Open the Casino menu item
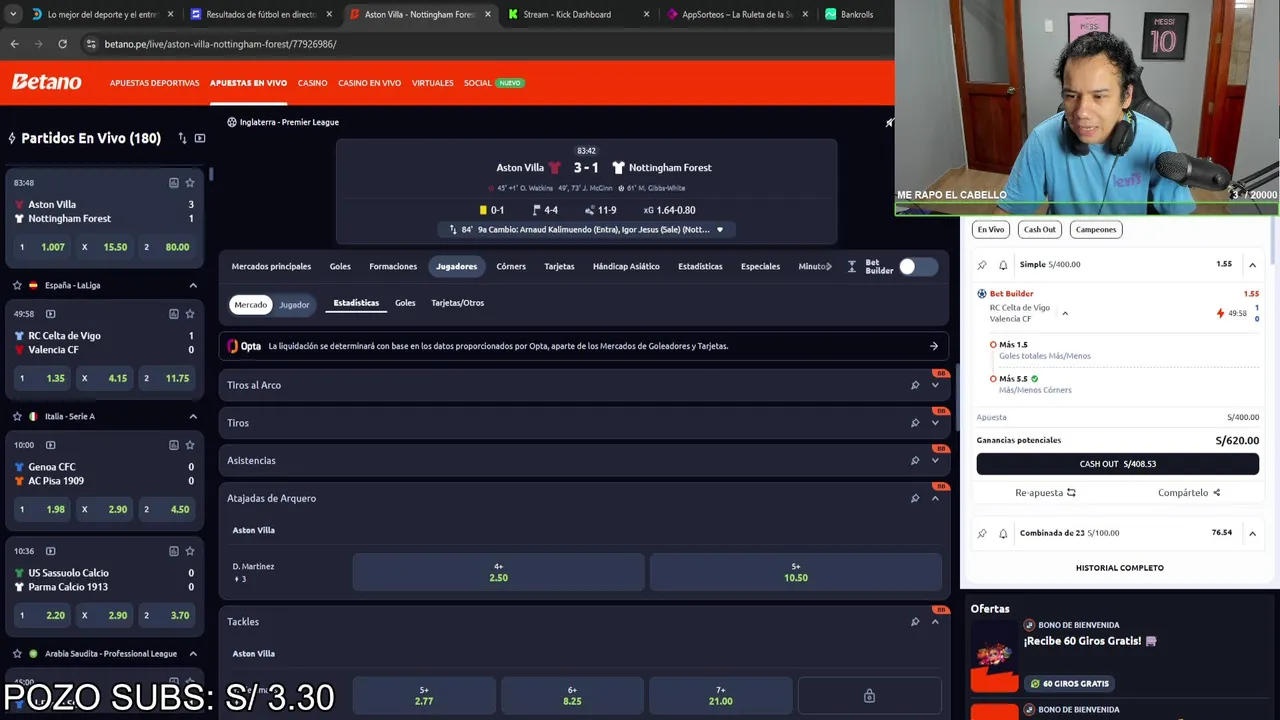Image resolution: width=1280 pixels, height=720 pixels. [312, 83]
